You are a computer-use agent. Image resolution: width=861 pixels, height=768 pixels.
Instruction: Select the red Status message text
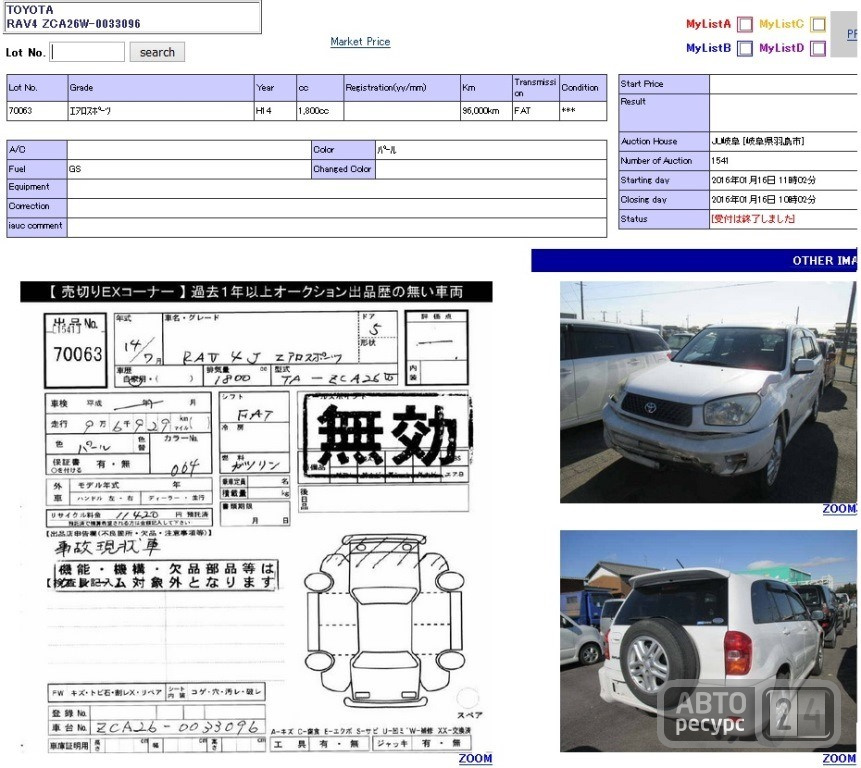(x=753, y=219)
